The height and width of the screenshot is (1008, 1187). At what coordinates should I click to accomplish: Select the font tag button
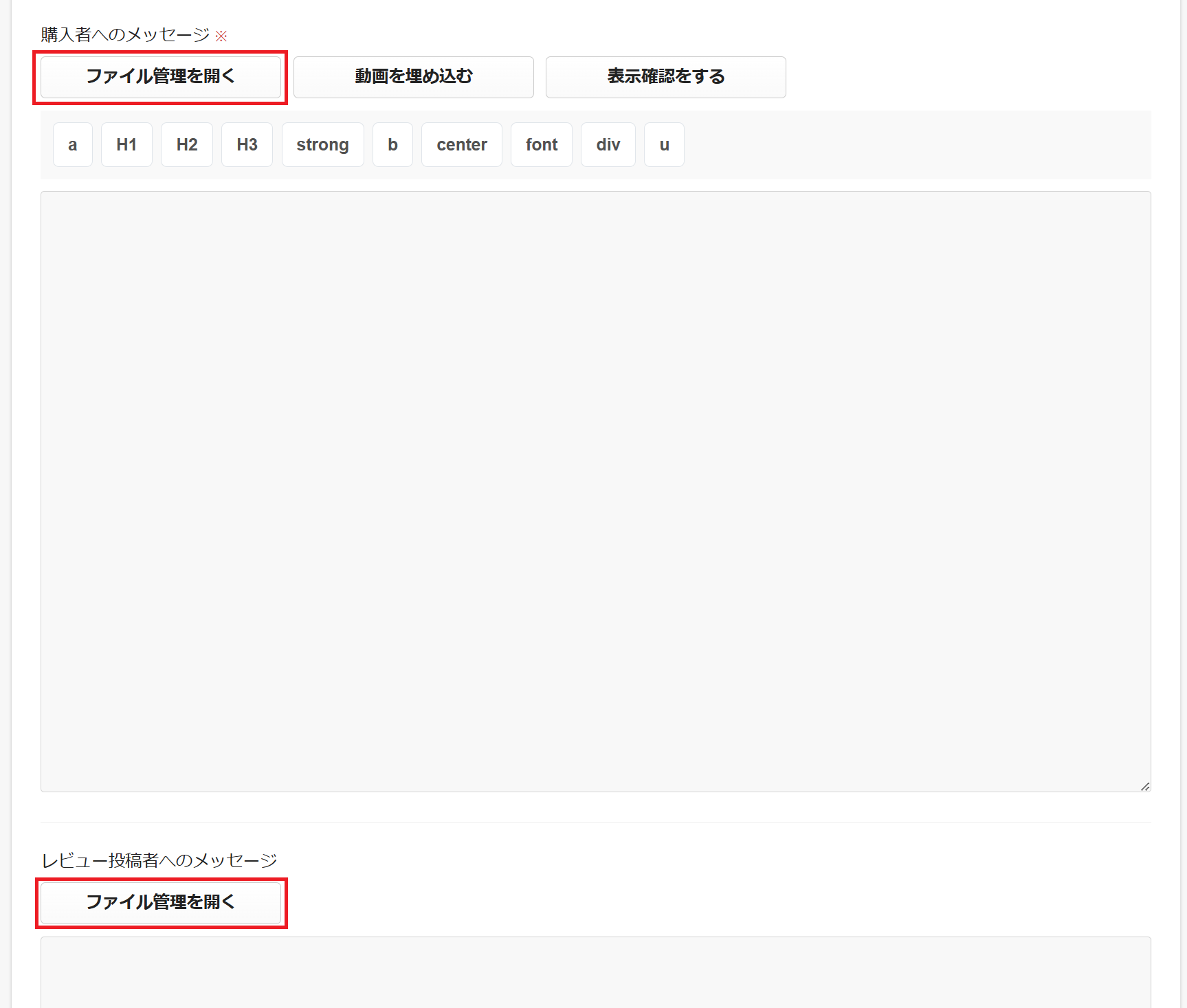[542, 145]
